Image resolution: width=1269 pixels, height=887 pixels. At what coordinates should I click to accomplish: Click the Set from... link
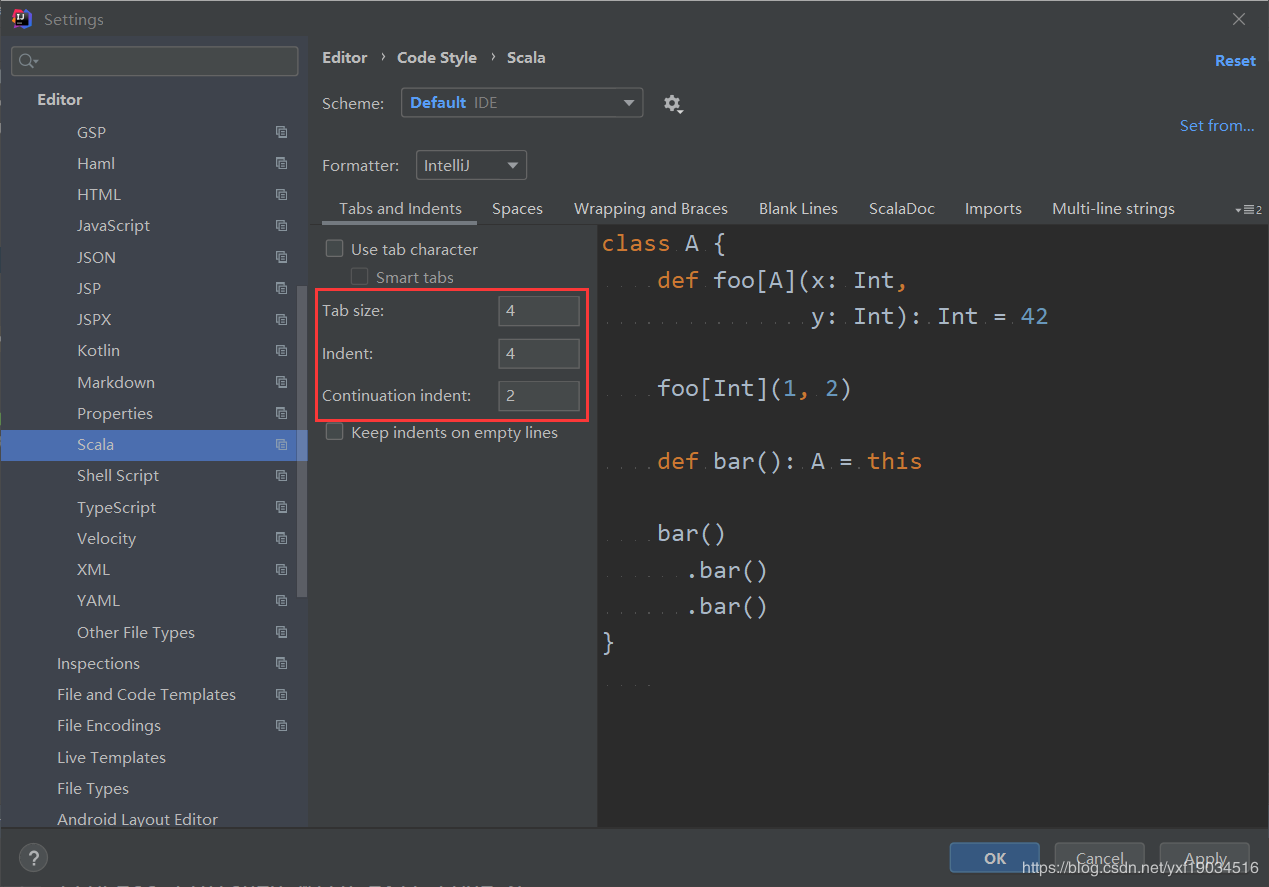click(1217, 125)
